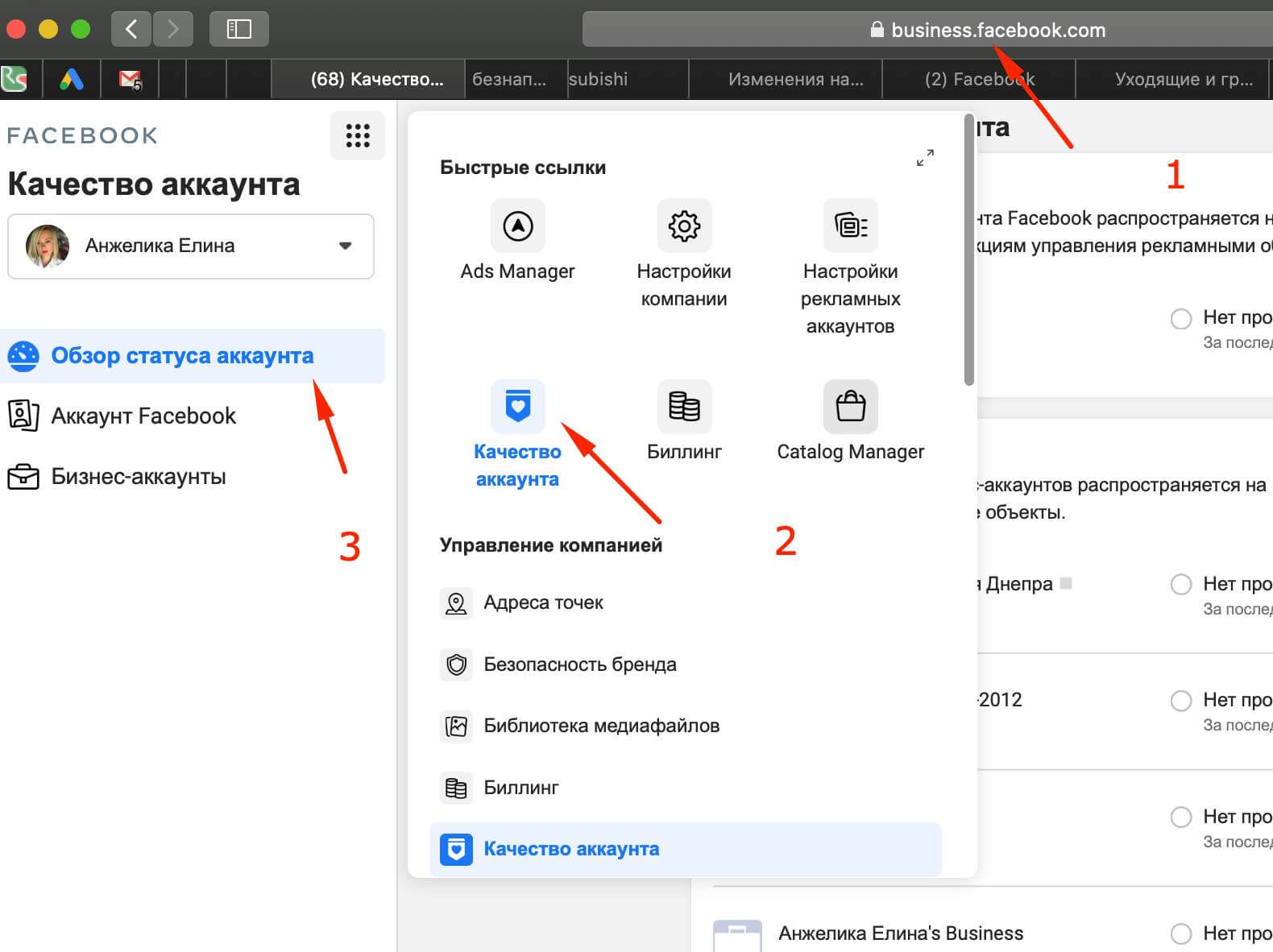Click the Анжелика Елина's Business row name

901,933
